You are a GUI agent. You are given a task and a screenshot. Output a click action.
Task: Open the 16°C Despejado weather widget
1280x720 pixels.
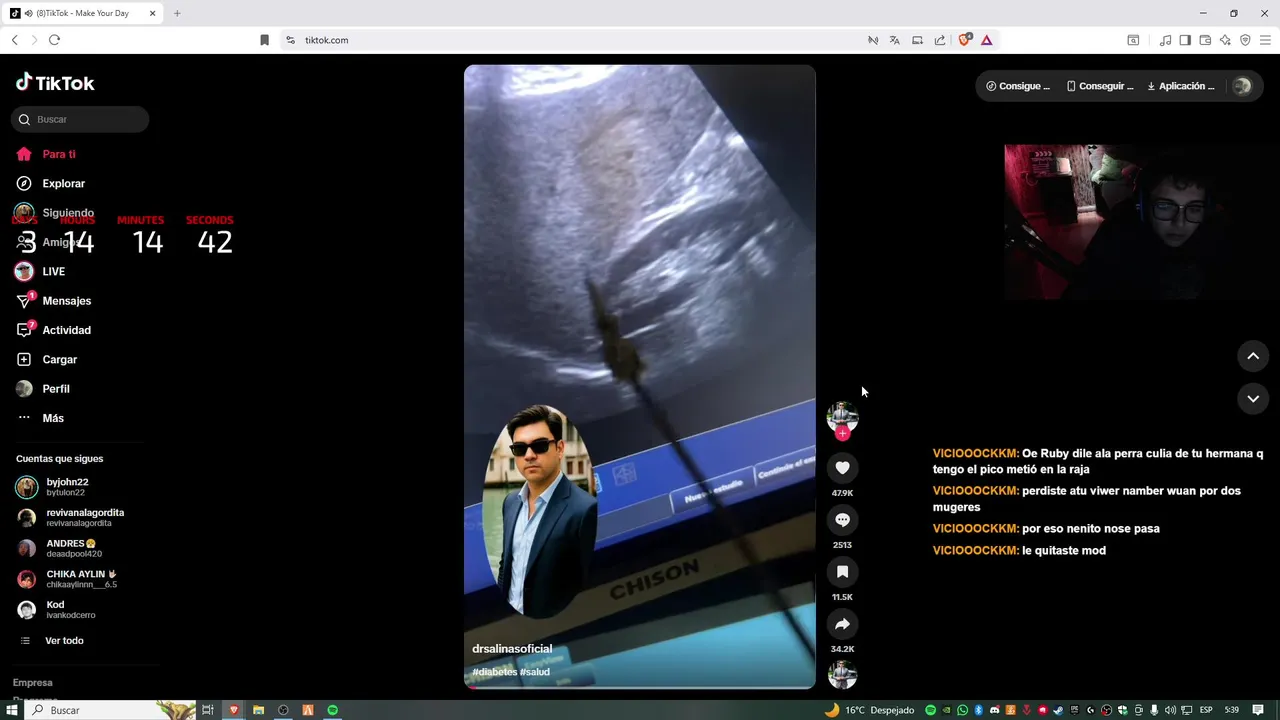tap(869, 710)
